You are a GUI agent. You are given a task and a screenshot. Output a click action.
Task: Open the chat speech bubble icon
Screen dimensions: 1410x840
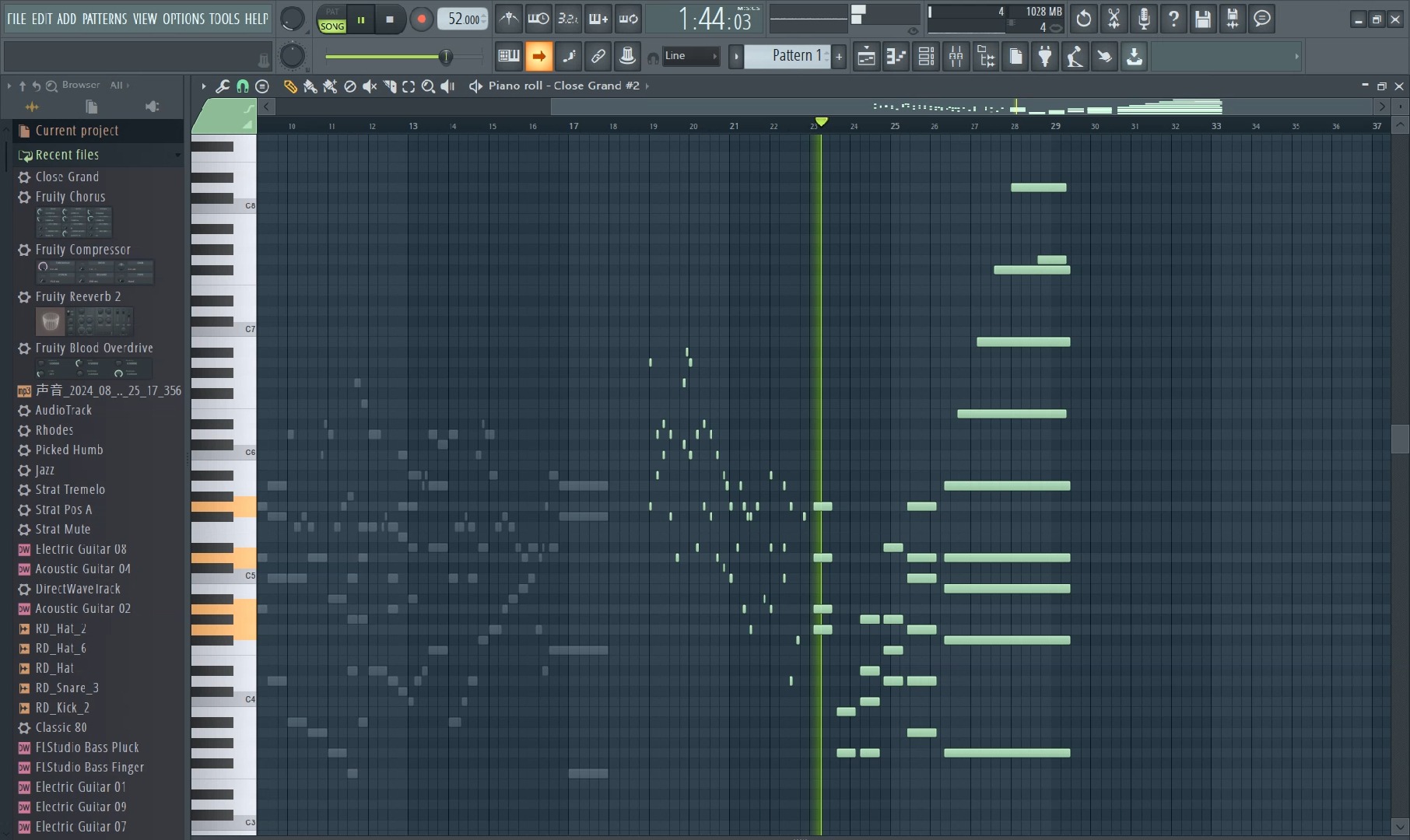click(x=1262, y=19)
